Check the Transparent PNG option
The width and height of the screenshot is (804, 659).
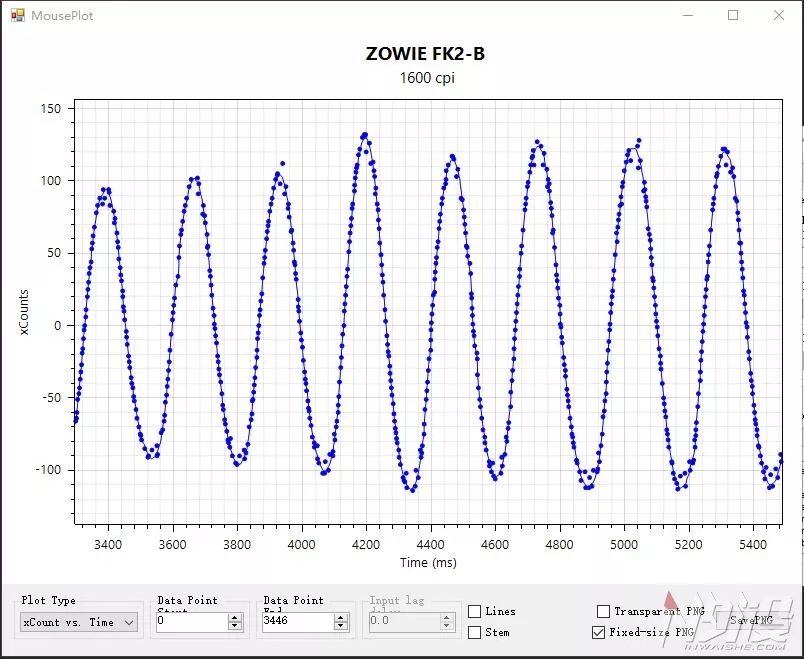[x=604, y=611]
